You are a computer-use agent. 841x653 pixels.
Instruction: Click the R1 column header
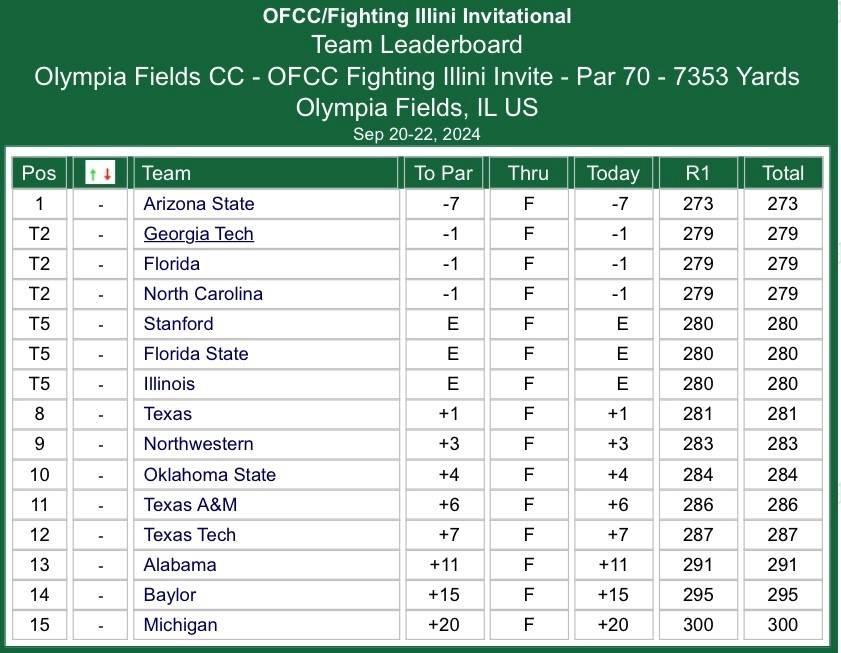pos(698,173)
